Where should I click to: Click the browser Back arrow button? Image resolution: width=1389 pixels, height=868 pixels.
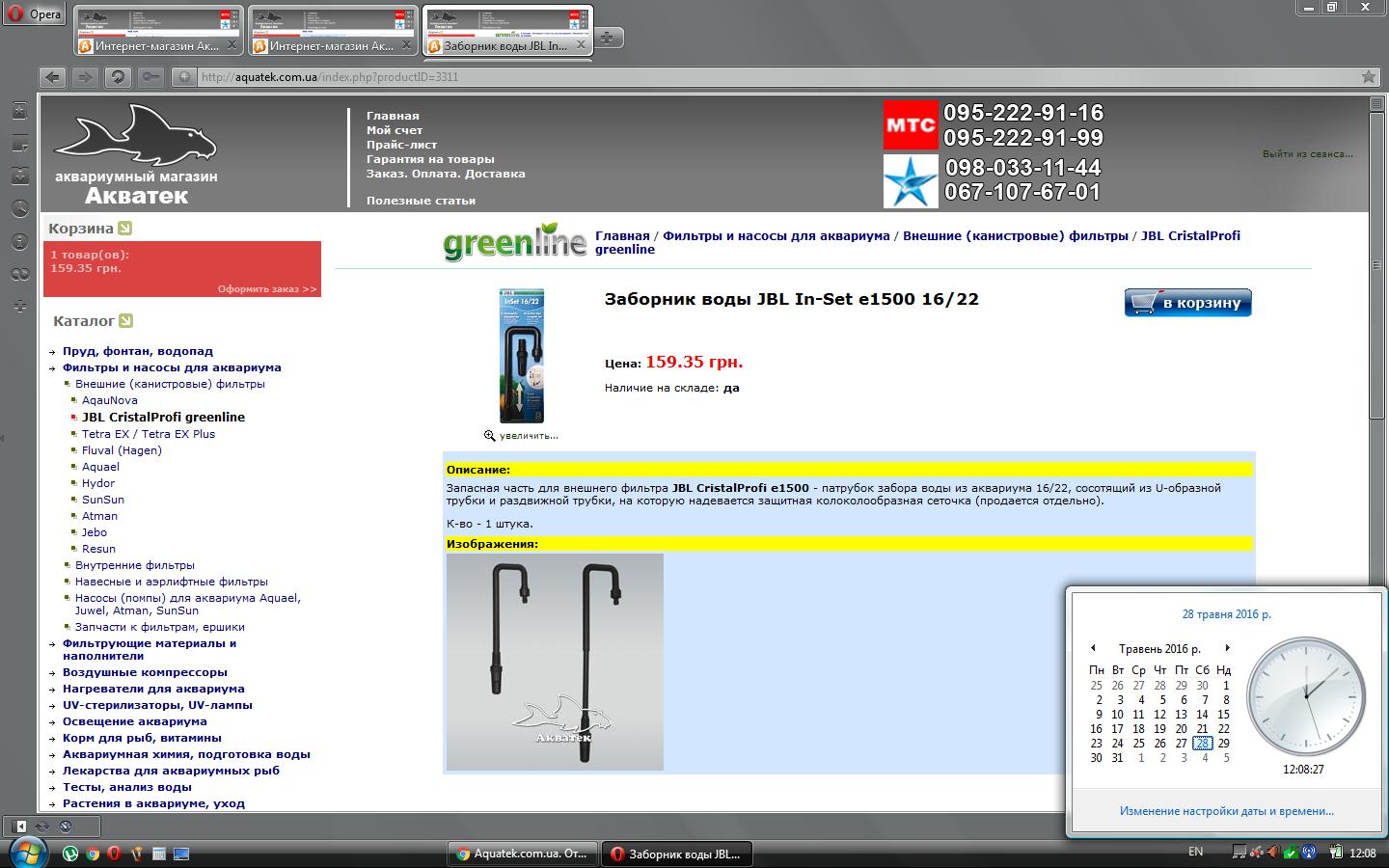pos(53,77)
